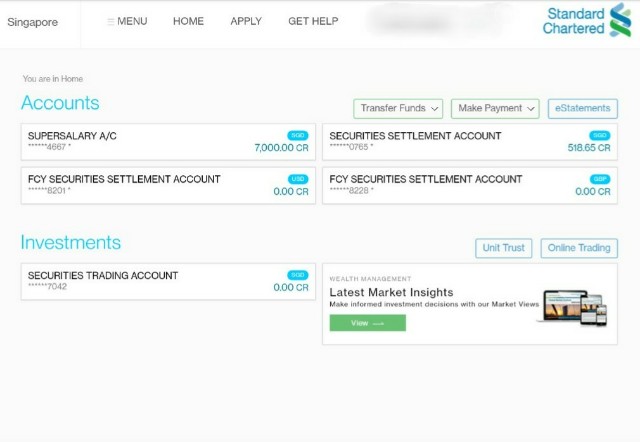Click the SGD badge on Securities Trading Account
This screenshot has height=442, width=640.
298,275
